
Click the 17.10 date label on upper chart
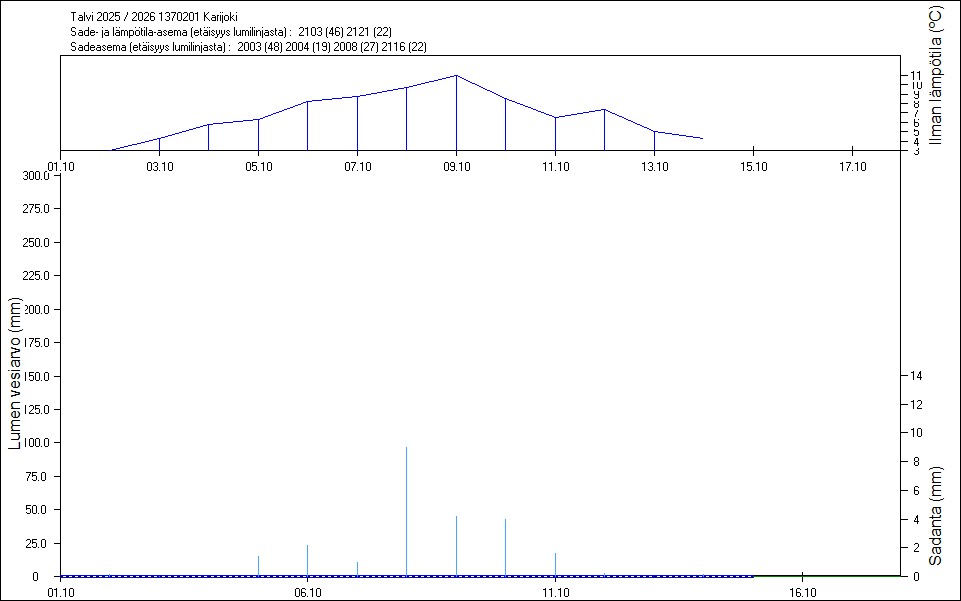(x=852, y=166)
